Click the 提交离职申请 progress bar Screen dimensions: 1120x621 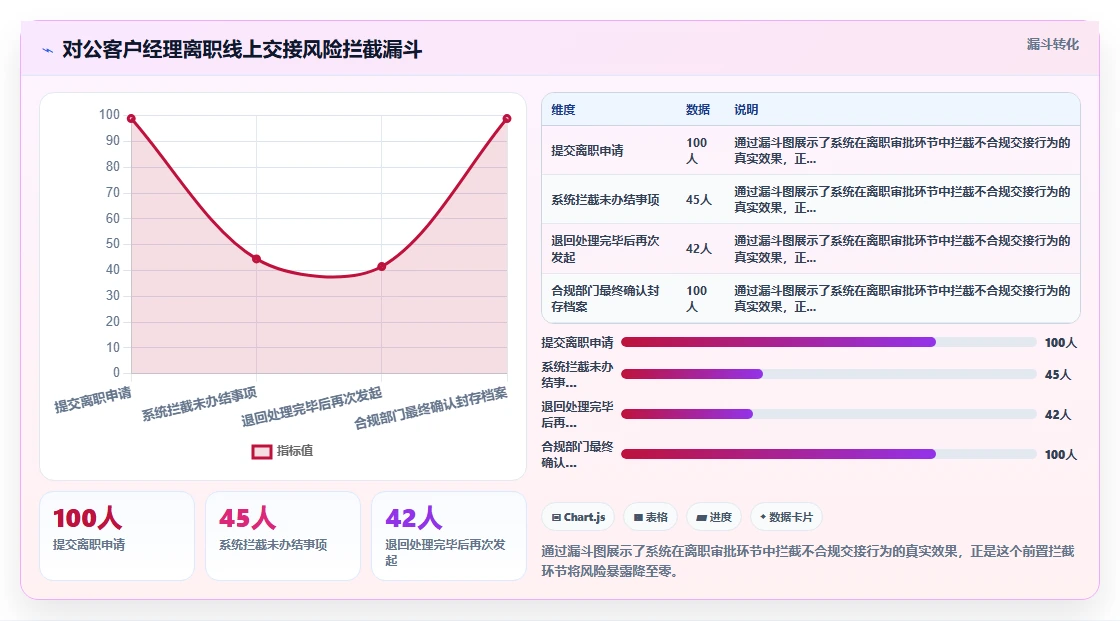[829, 342]
